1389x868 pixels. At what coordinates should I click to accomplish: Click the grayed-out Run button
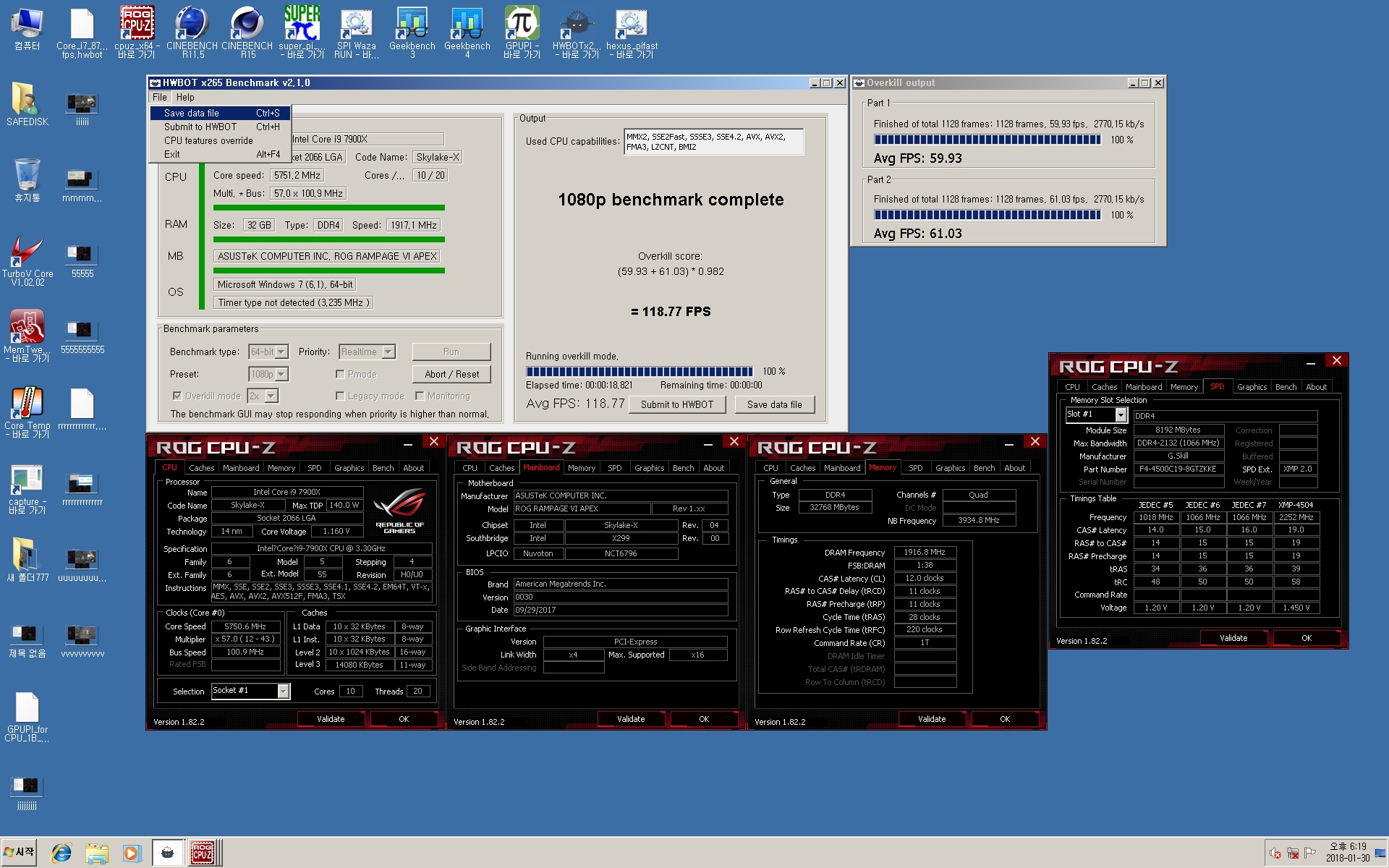click(x=451, y=352)
